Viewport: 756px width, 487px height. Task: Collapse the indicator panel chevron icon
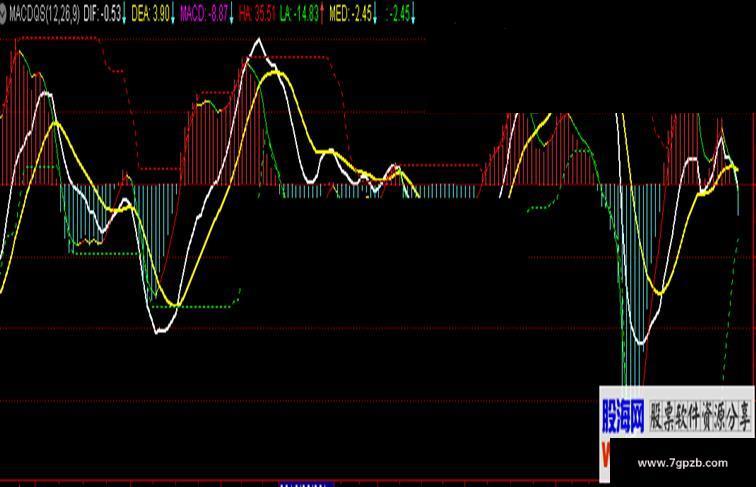click(3, 14)
